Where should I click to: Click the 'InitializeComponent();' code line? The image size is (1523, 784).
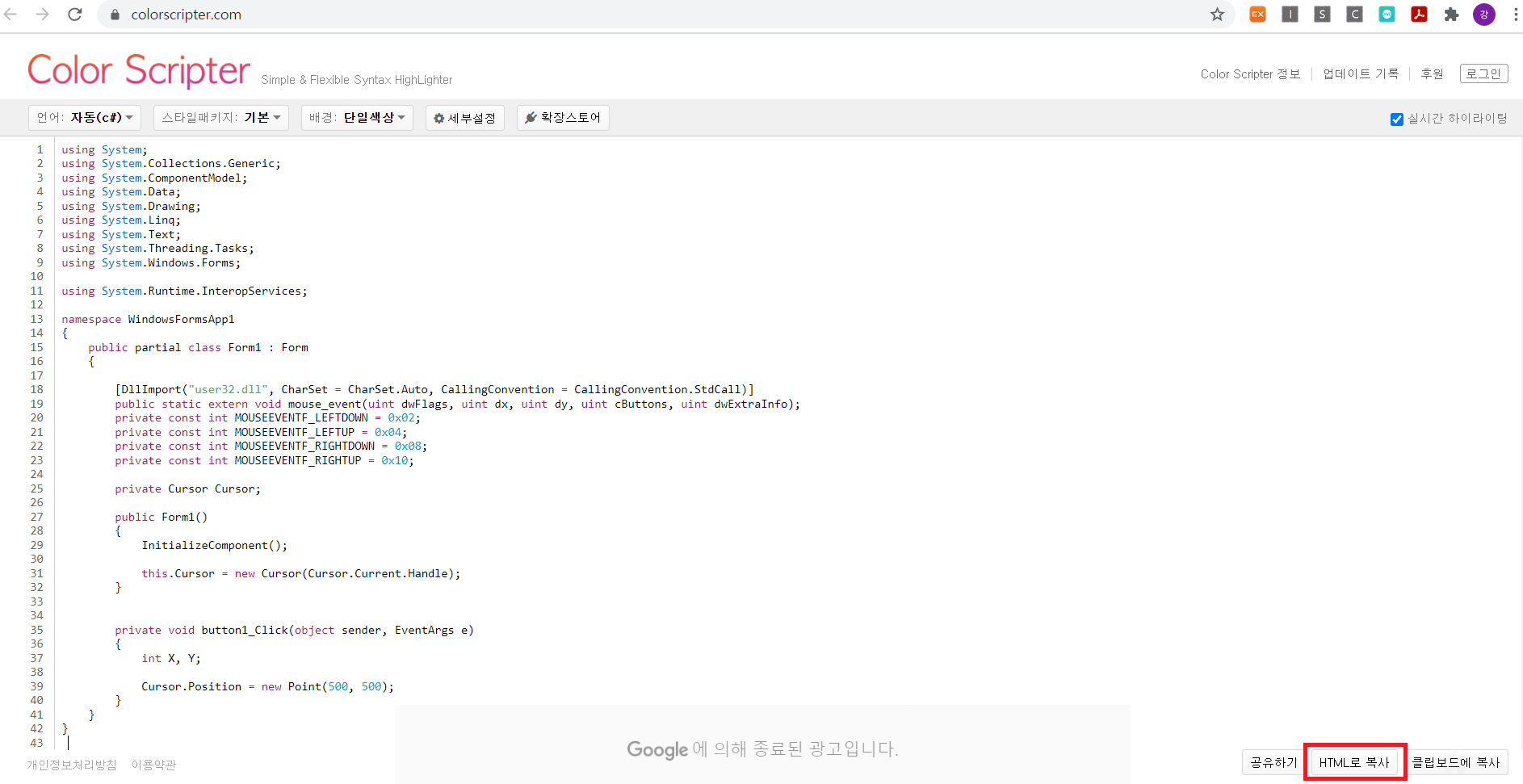click(215, 545)
